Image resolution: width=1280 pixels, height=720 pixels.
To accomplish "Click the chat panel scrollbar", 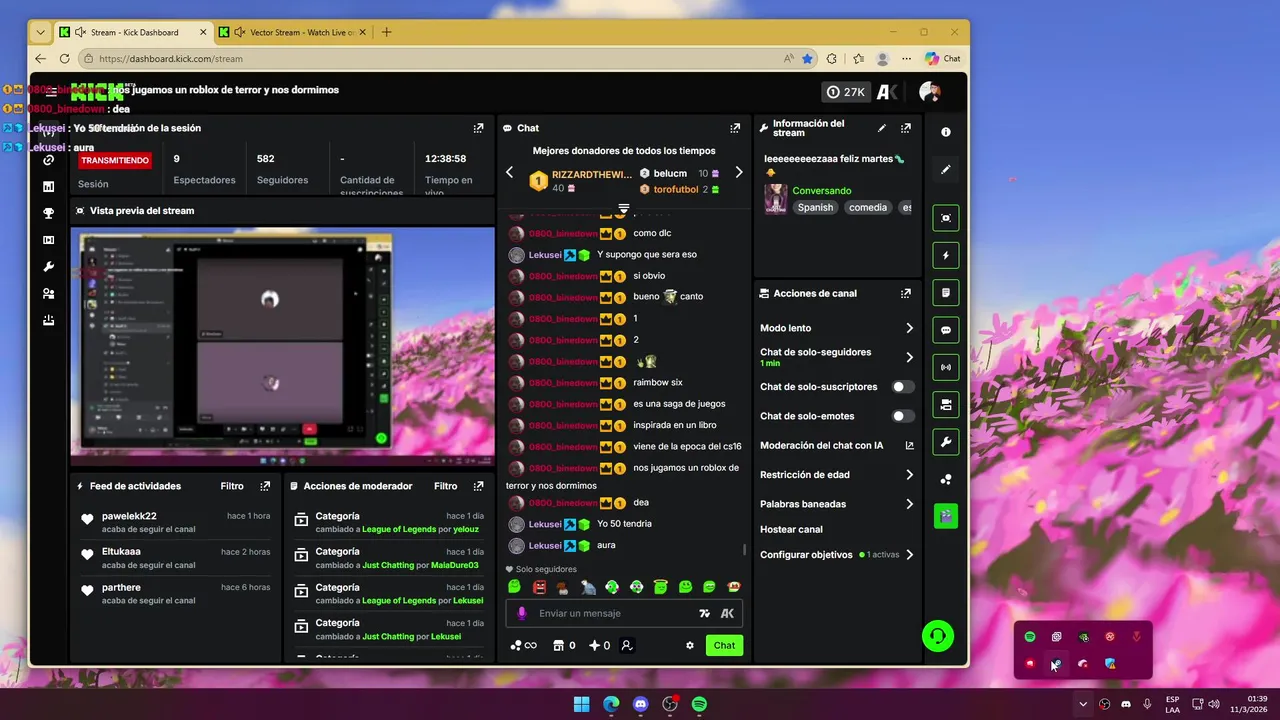I will (x=744, y=549).
